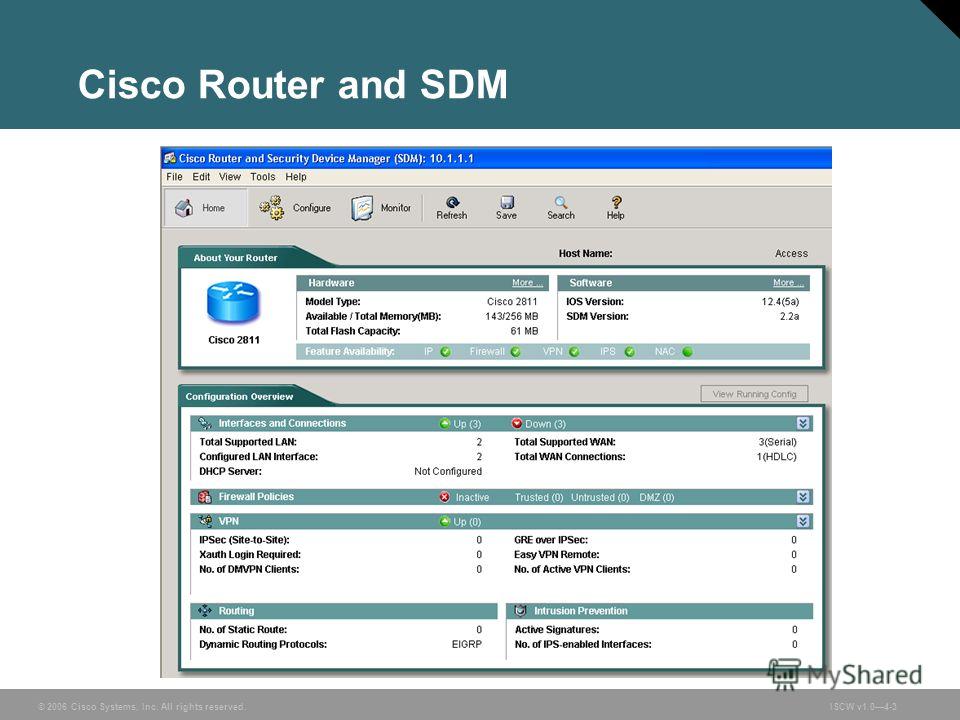Image resolution: width=960 pixels, height=720 pixels.
Task: Select the Configuration Overview tab header
Action: pyautogui.click(x=239, y=396)
